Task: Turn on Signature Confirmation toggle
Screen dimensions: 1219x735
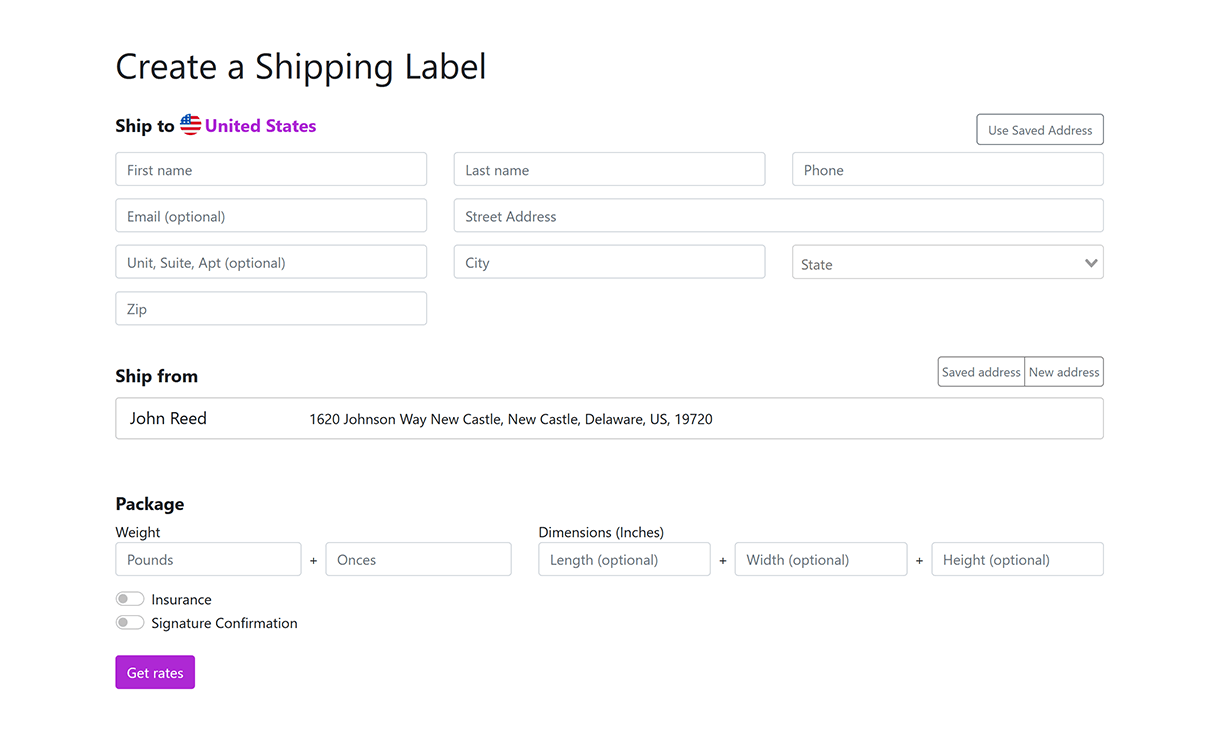Action: [x=130, y=623]
